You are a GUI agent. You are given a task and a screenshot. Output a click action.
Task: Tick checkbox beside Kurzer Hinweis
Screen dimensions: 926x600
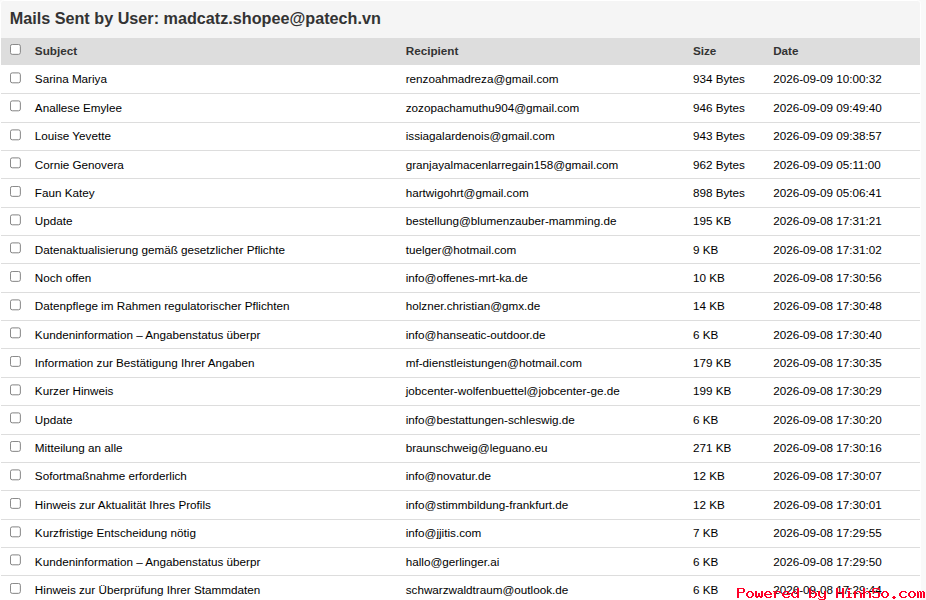click(15, 390)
